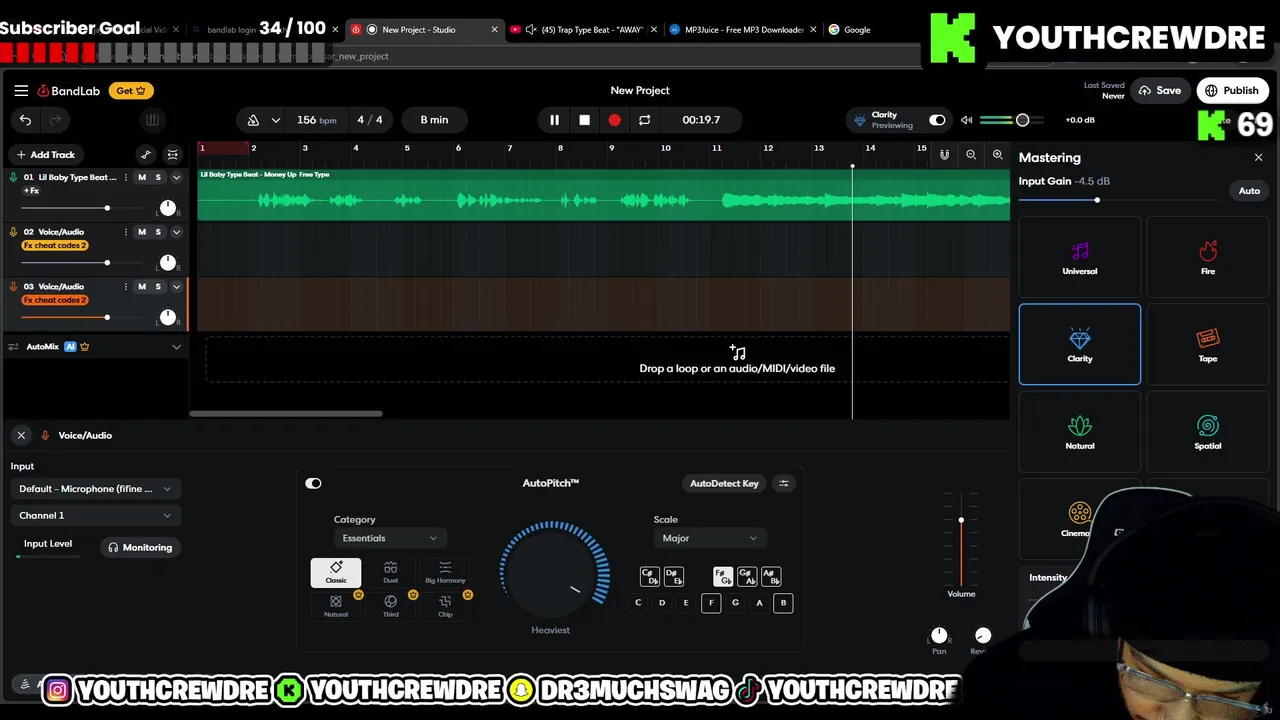
Task: Open the BandLab hamburger menu
Action: pyautogui.click(x=21, y=90)
